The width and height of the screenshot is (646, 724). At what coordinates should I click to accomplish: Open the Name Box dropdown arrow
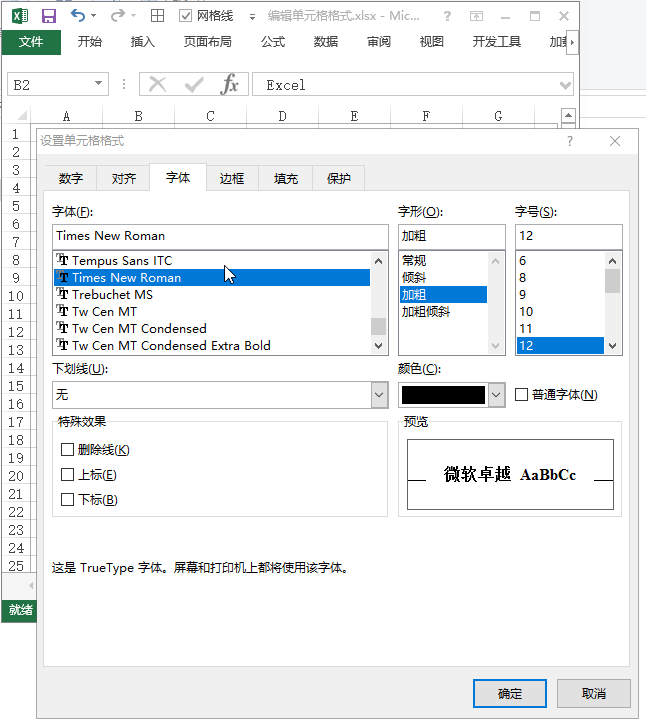[x=98, y=85]
